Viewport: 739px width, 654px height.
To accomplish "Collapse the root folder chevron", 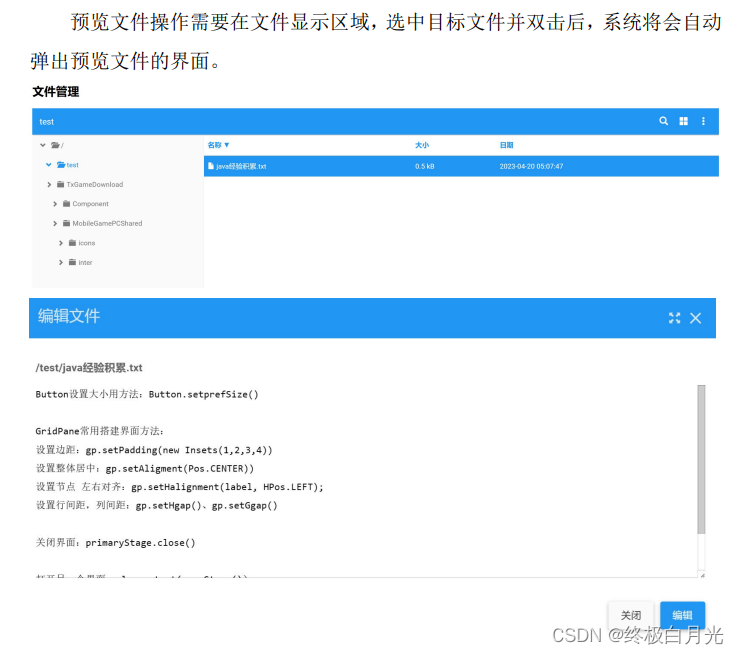I will (x=43, y=145).
